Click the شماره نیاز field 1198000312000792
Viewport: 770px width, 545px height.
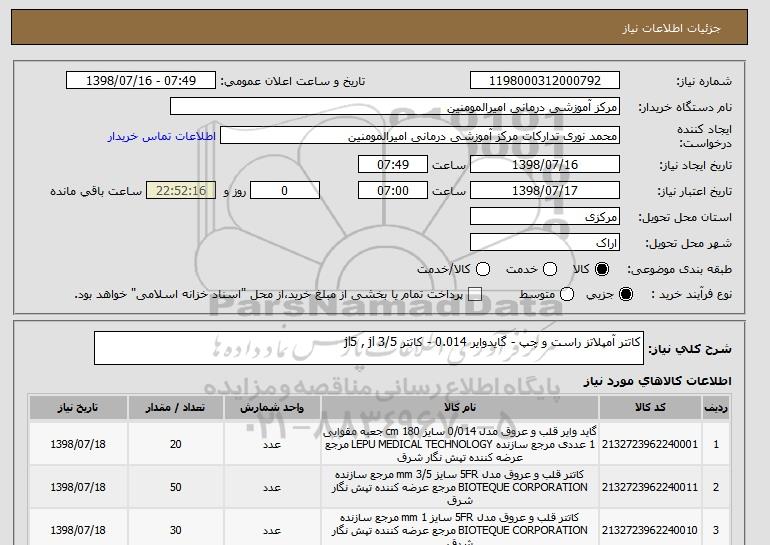click(545, 81)
